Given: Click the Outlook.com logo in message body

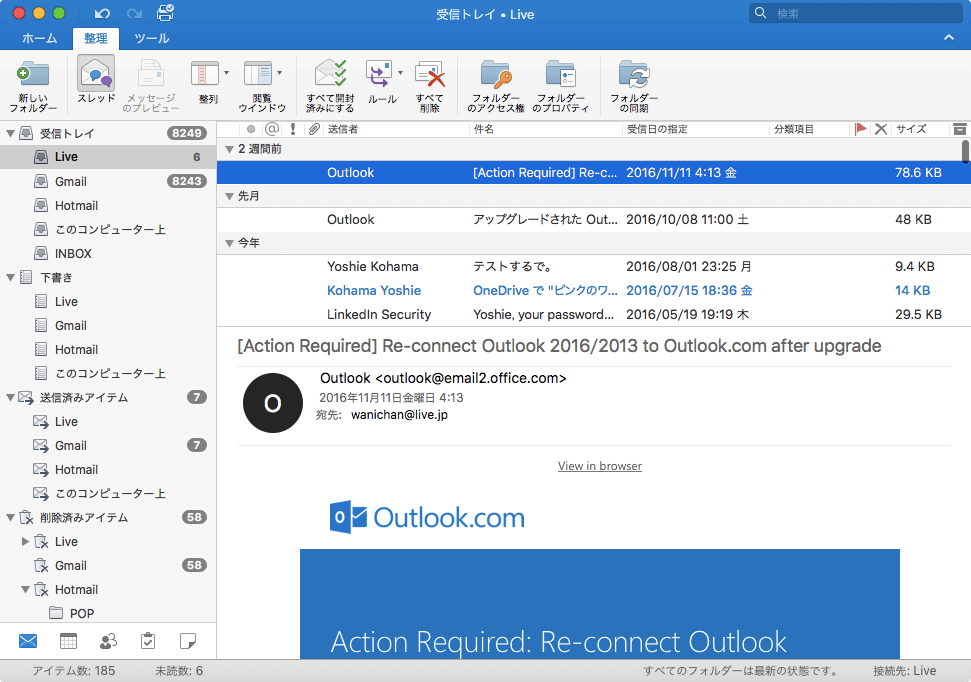Looking at the screenshot, I should point(427,517).
